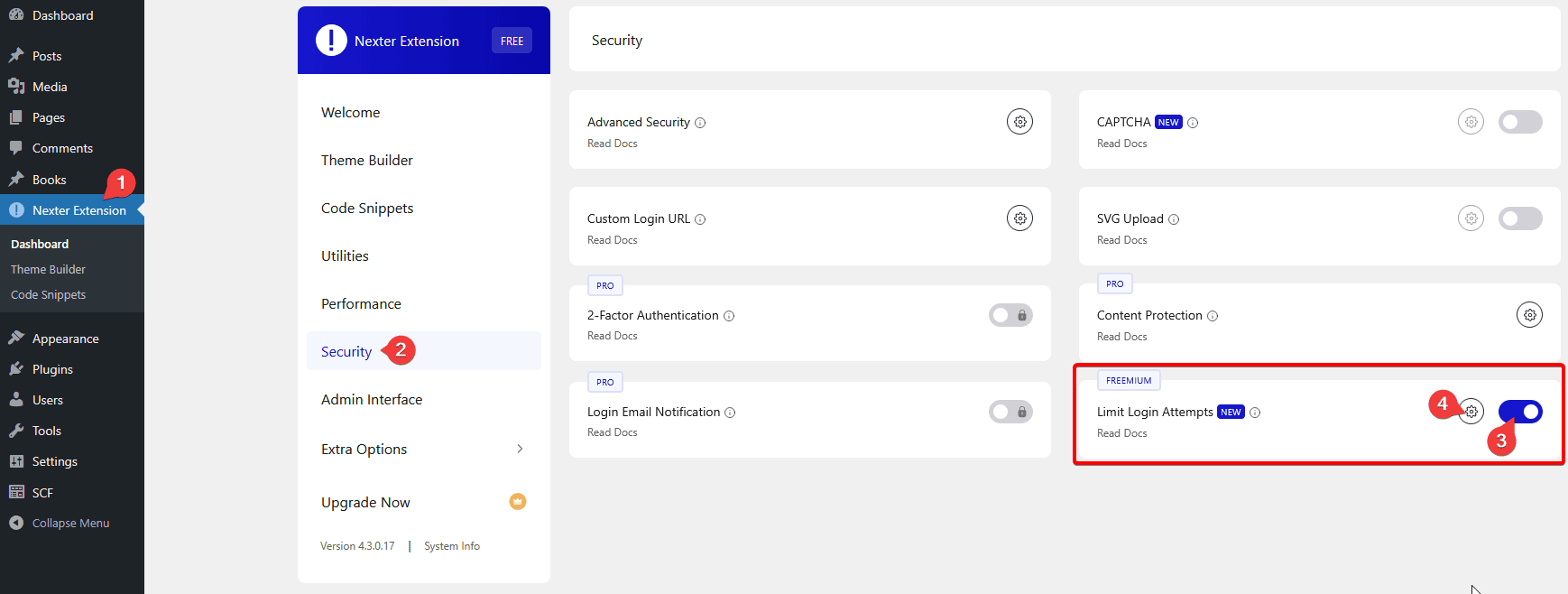Open Dashboard submenu under Nexter Extension
1568x594 pixels.
[40, 244]
